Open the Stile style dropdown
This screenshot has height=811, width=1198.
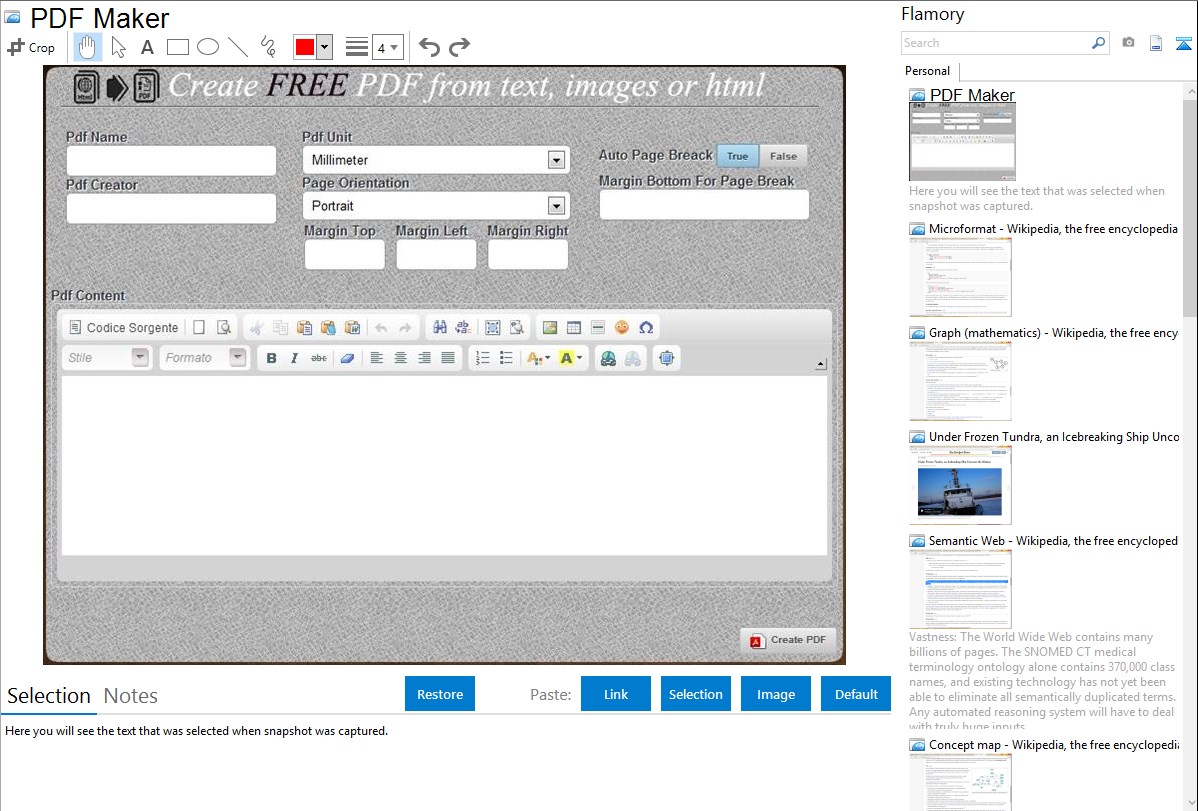click(106, 358)
